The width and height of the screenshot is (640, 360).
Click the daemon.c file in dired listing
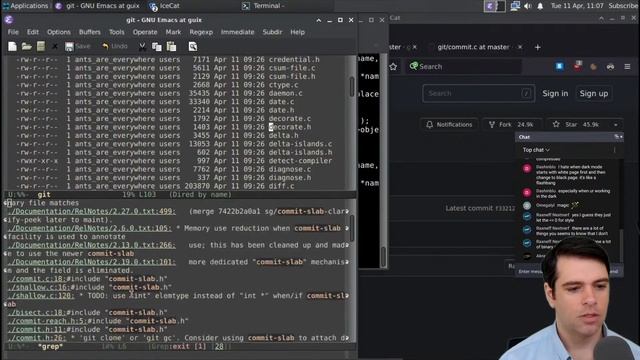tap(285, 93)
